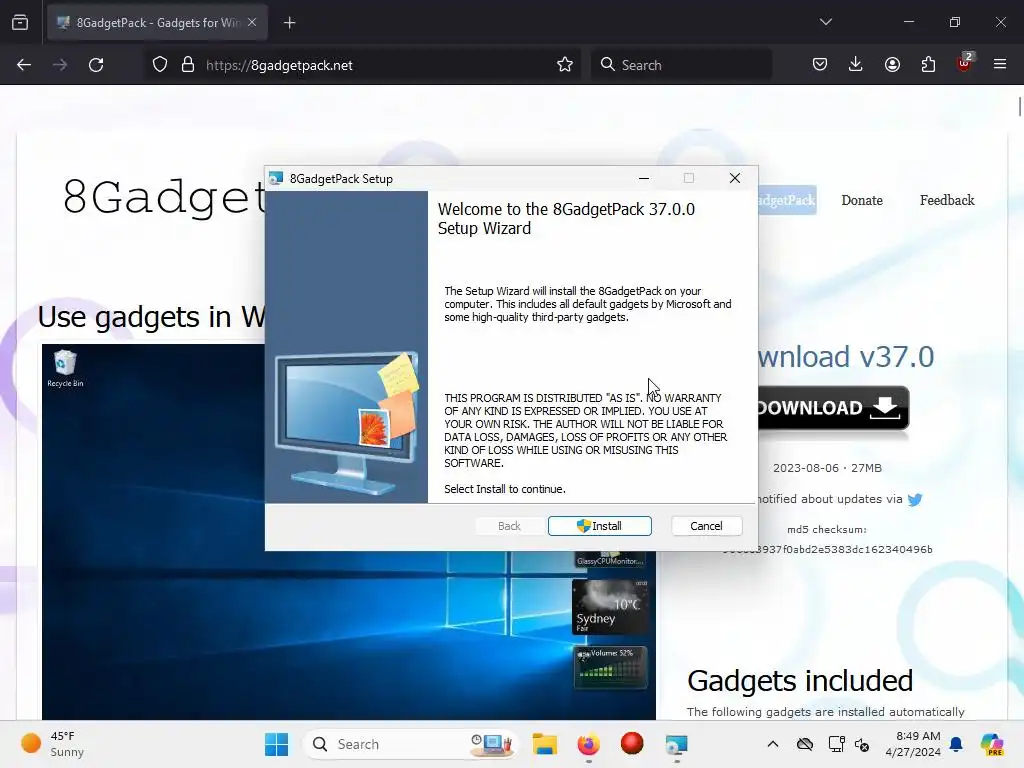Open File Explorer from taskbar

tap(545, 744)
